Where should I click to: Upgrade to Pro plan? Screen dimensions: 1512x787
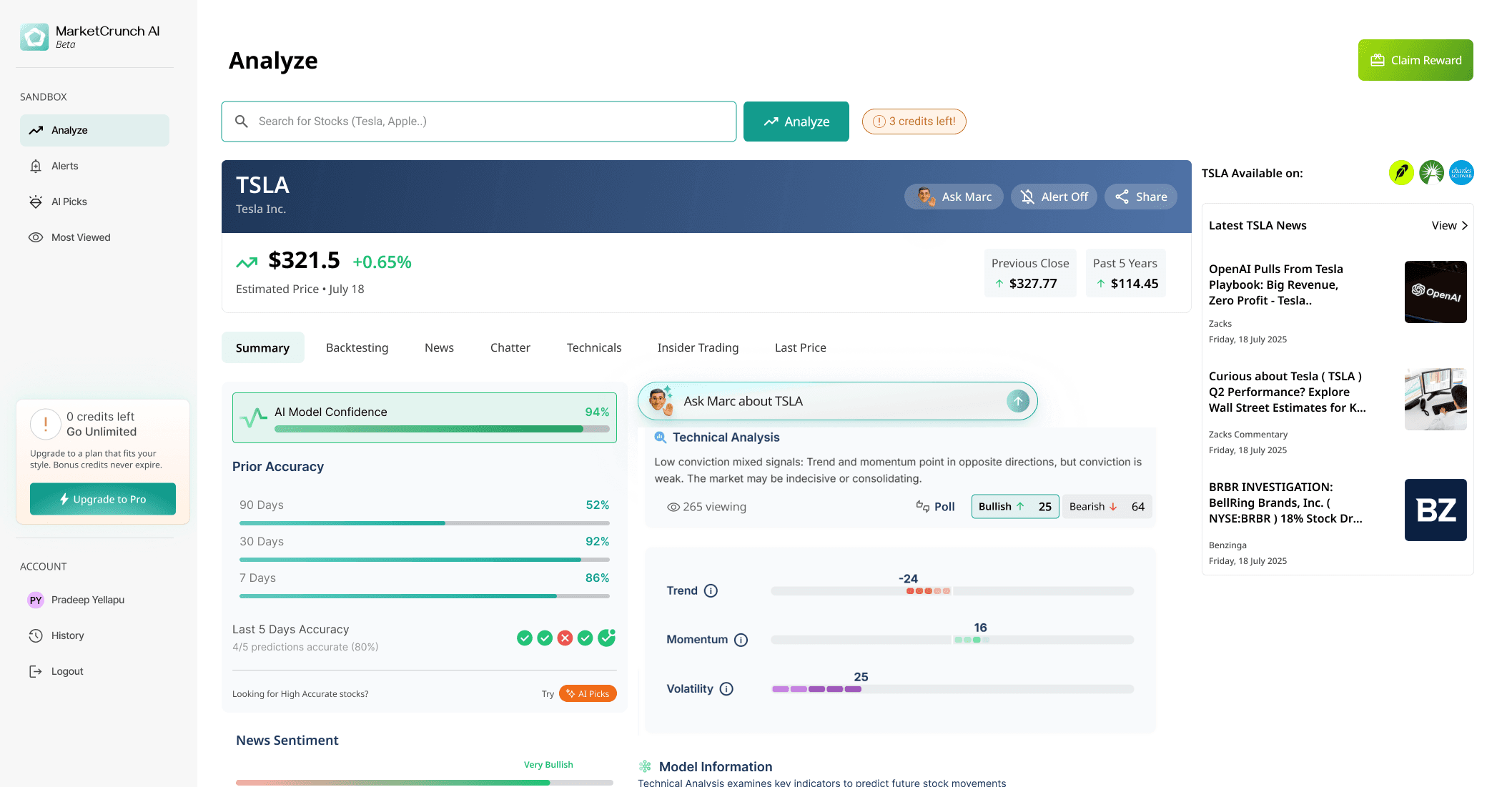pos(102,499)
